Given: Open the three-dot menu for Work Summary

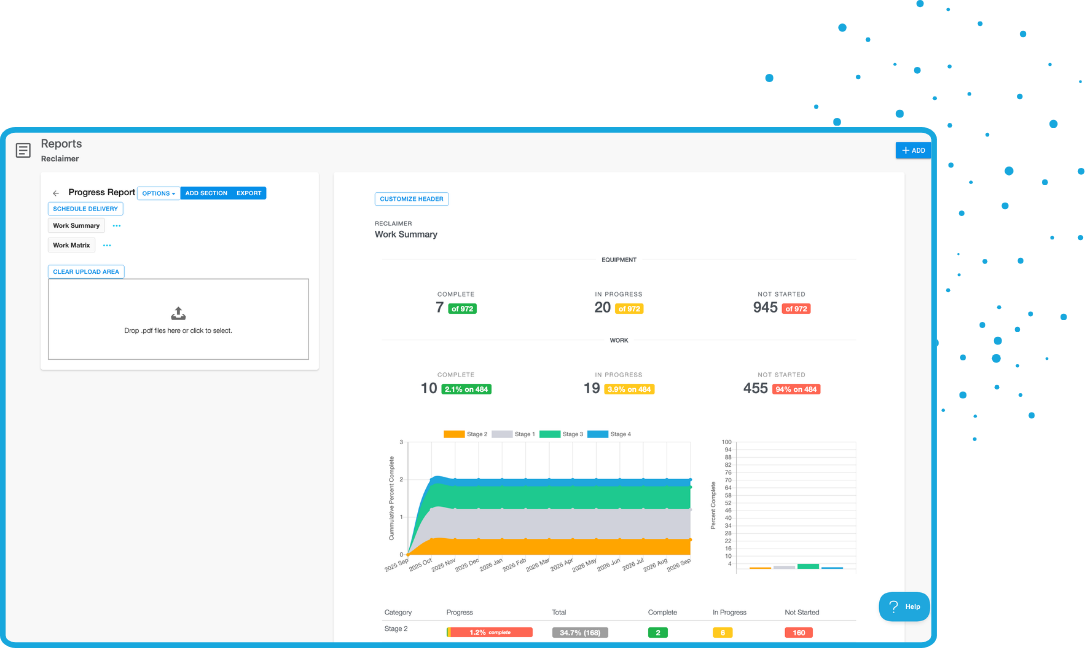Looking at the screenshot, I should [x=116, y=226].
